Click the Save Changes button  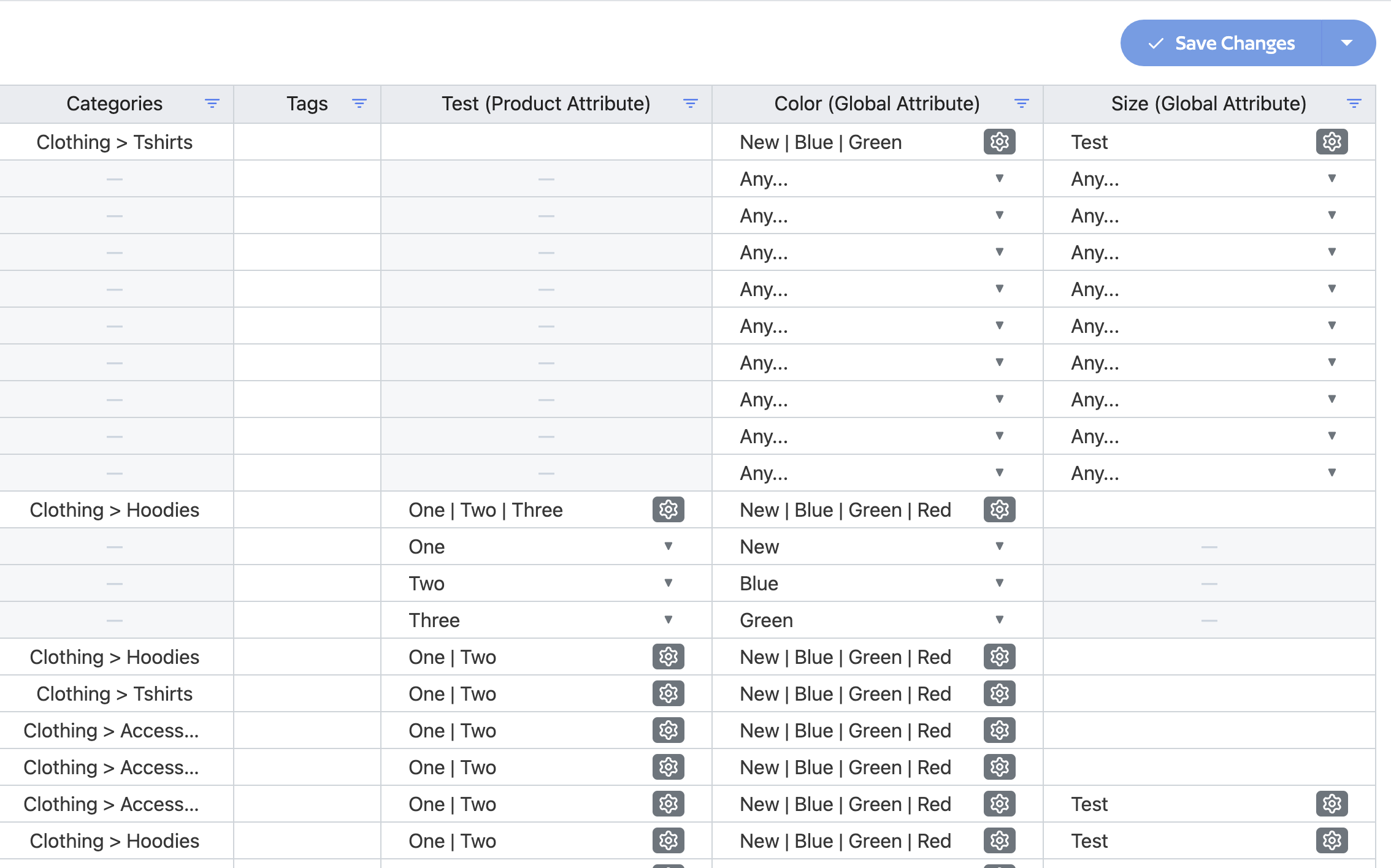(x=1221, y=43)
